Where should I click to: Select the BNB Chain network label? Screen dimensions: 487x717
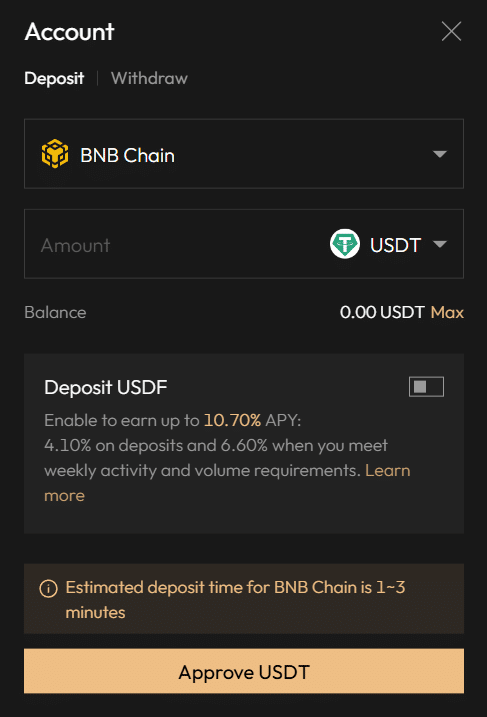128,155
